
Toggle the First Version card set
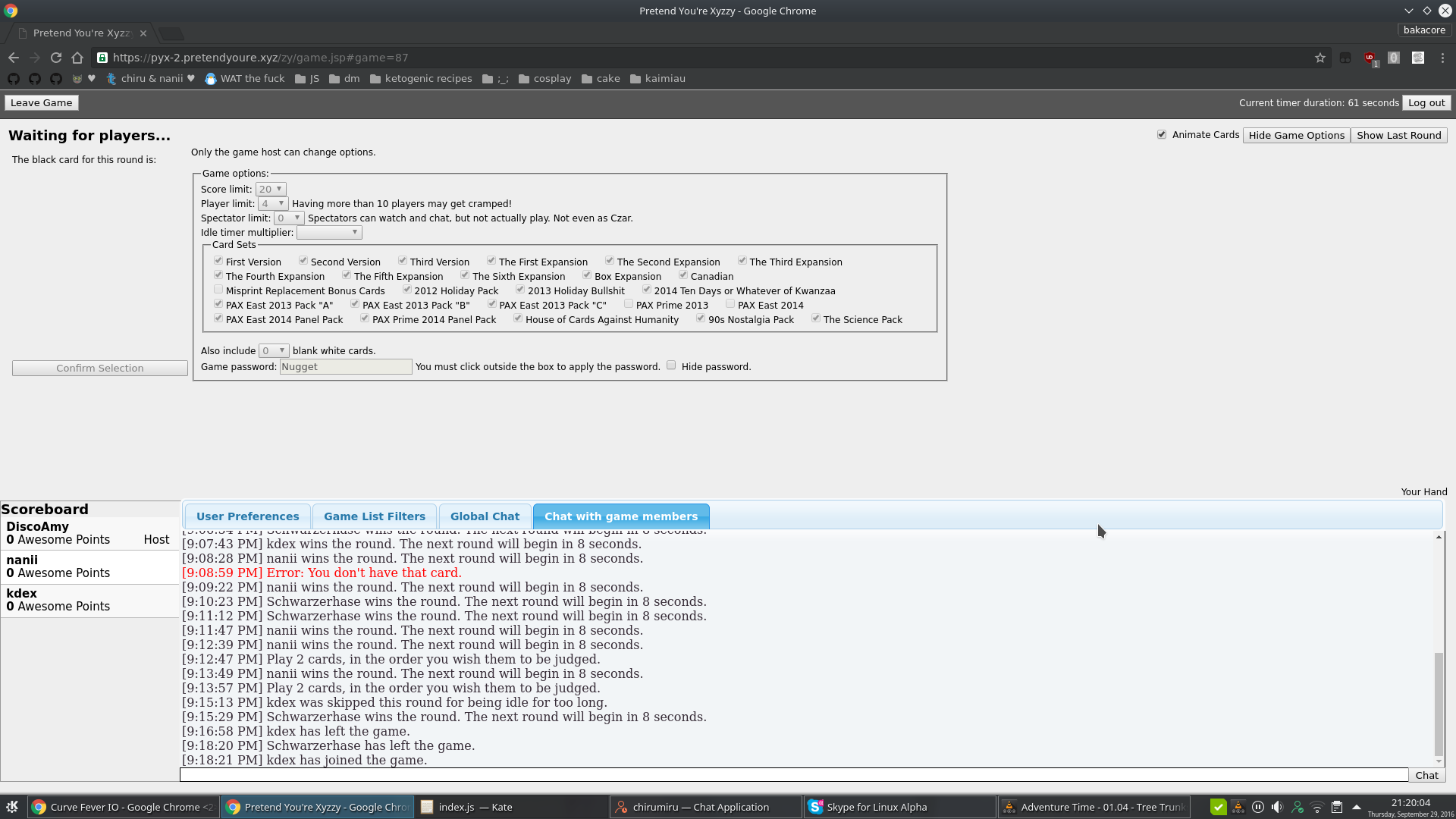click(218, 261)
